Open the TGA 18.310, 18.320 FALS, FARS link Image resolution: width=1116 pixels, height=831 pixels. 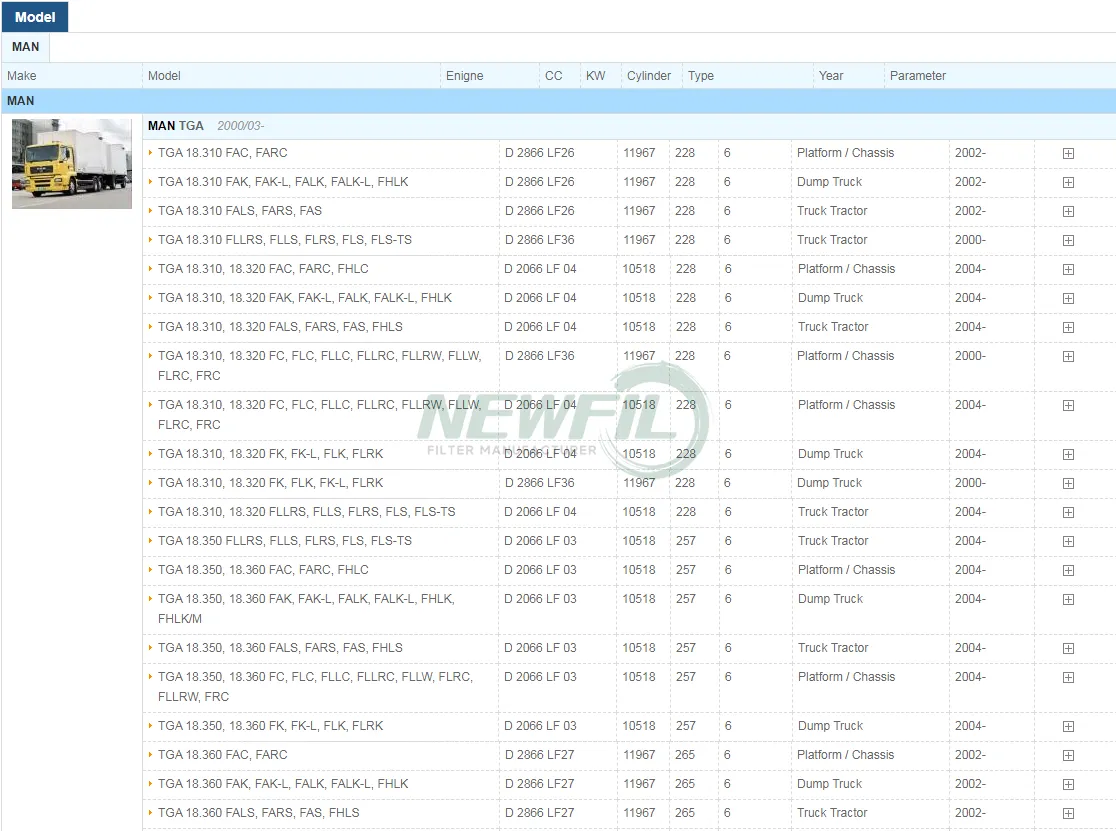(280, 327)
